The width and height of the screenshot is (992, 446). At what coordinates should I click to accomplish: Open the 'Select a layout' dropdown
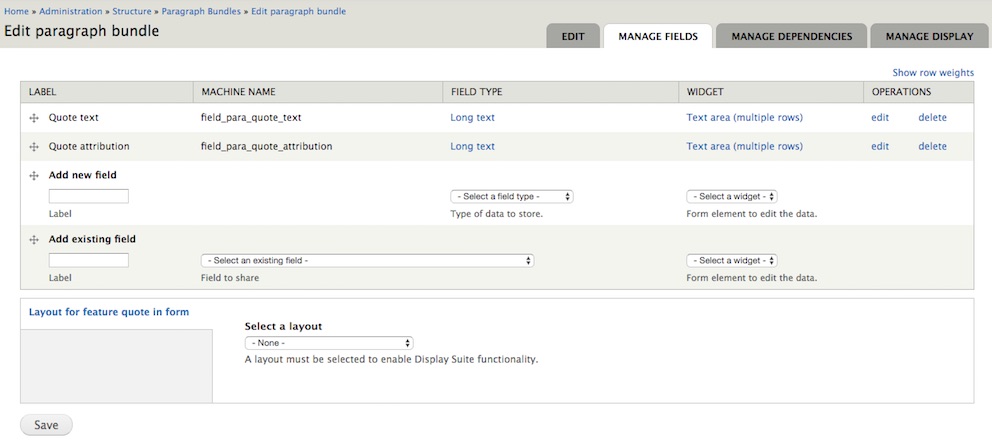point(329,343)
